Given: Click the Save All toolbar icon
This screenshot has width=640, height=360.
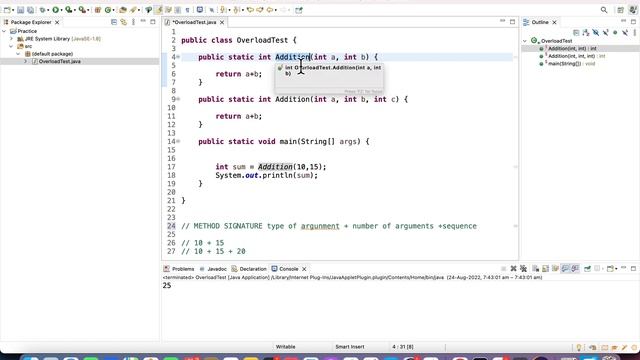Looking at the screenshot, I should tap(31, 10).
